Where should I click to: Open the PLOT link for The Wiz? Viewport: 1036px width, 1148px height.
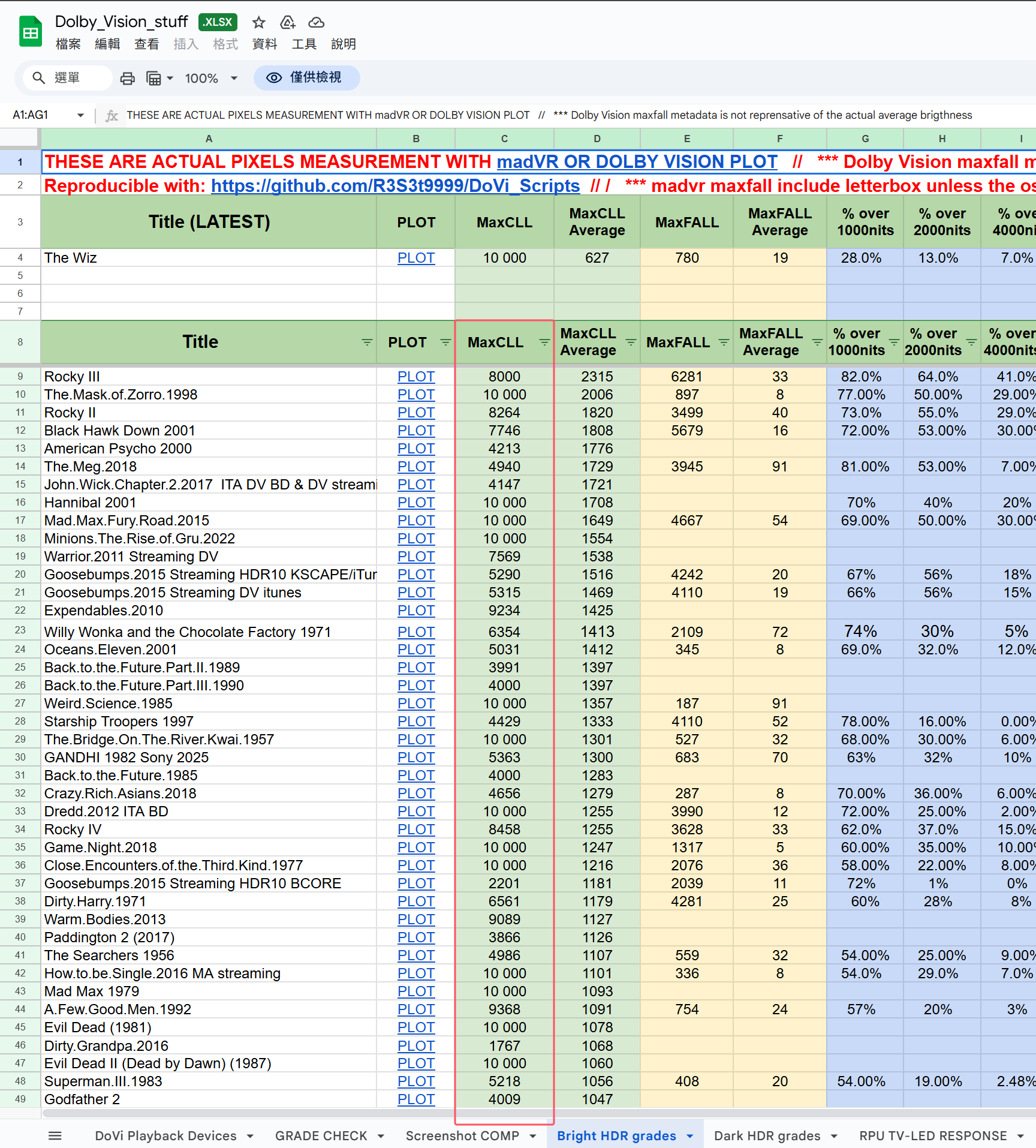click(416, 258)
